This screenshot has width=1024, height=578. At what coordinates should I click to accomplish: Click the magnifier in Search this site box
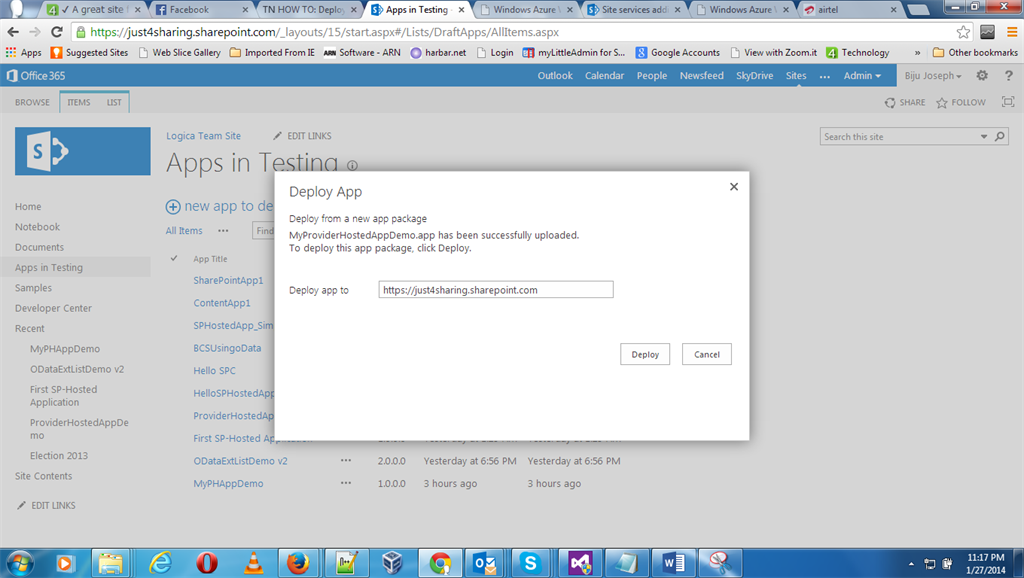(999, 136)
